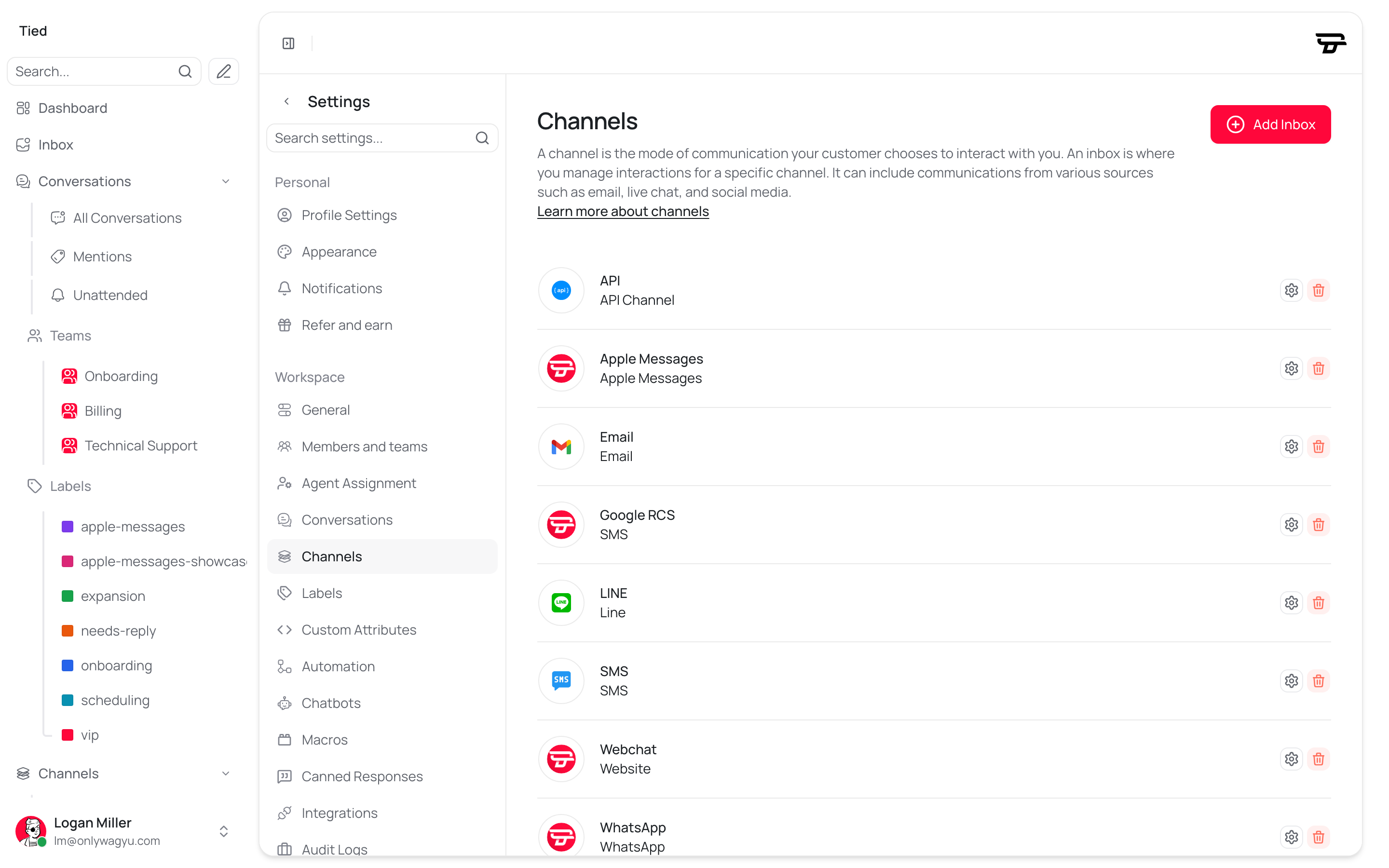The height and width of the screenshot is (868, 1389).
Task: Open Chatbots settings
Action: coord(381,703)
